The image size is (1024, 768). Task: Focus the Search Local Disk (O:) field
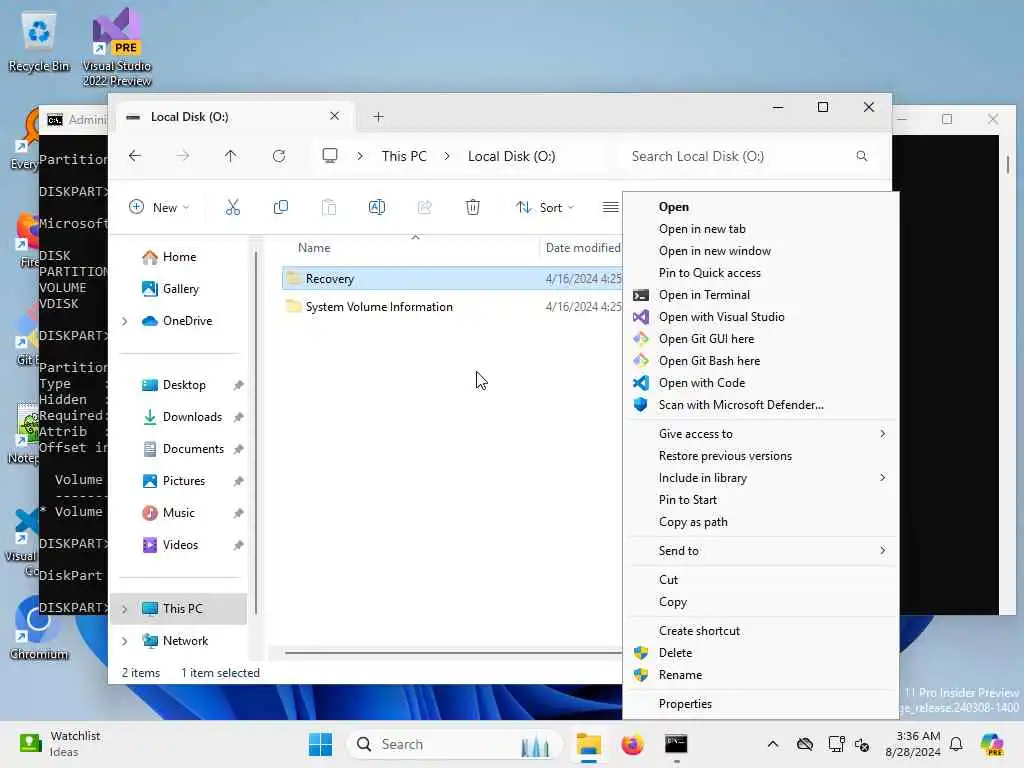click(748, 156)
